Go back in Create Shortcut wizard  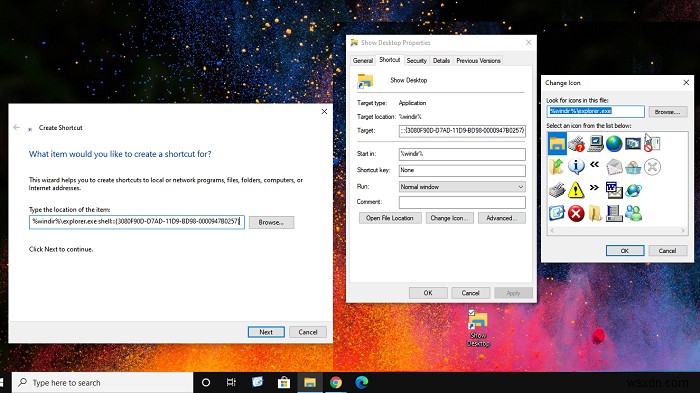pos(17,127)
